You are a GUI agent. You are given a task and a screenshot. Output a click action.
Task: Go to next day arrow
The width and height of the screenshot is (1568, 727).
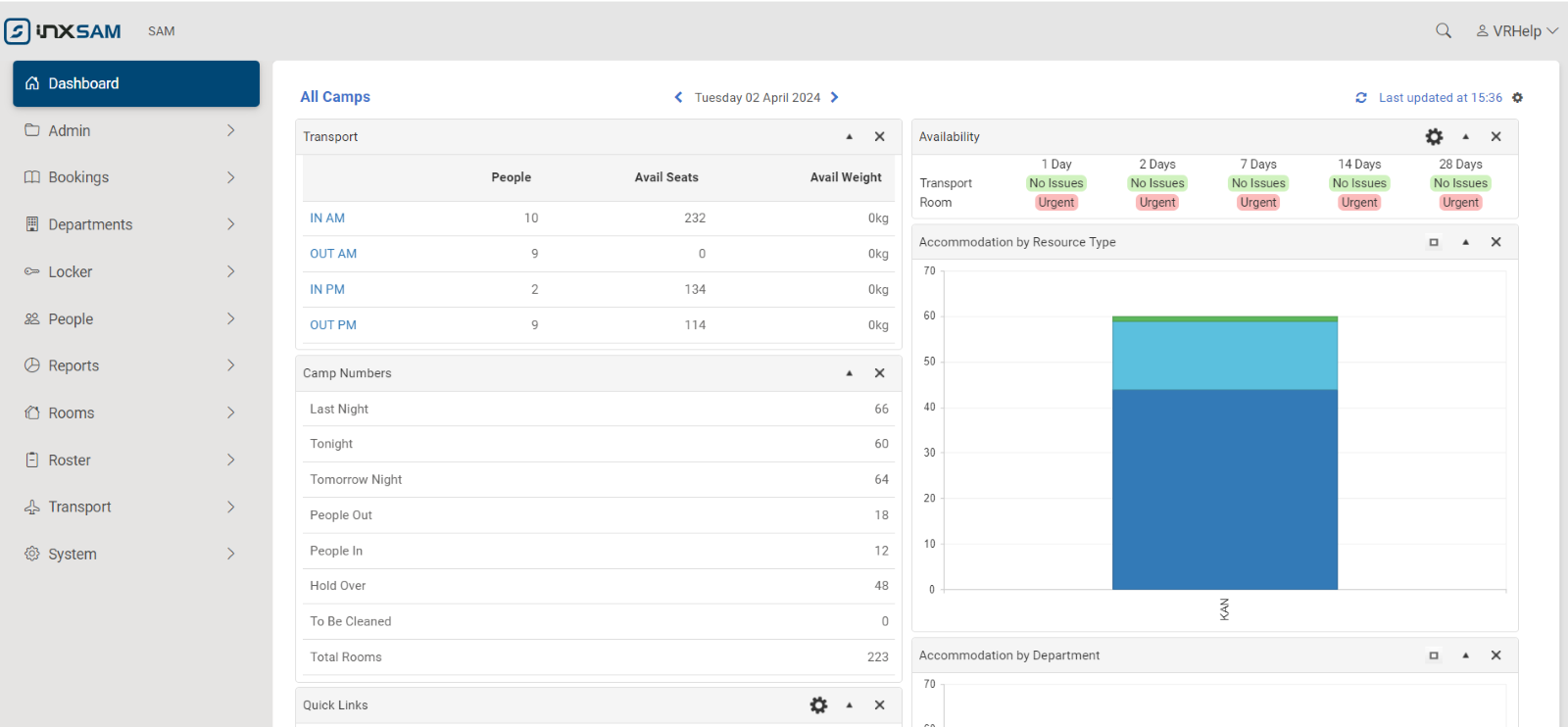835,97
